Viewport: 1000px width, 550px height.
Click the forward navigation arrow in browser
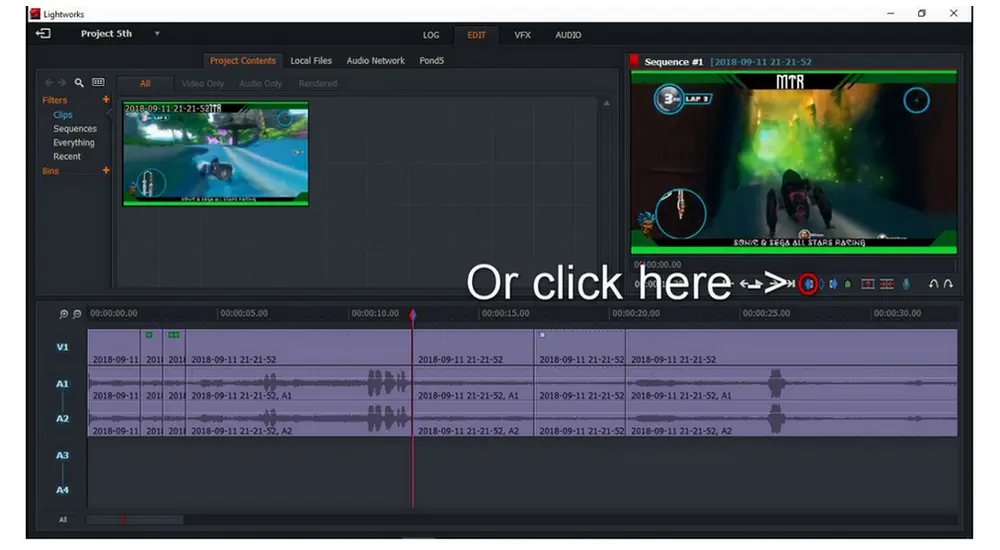coord(62,82)
